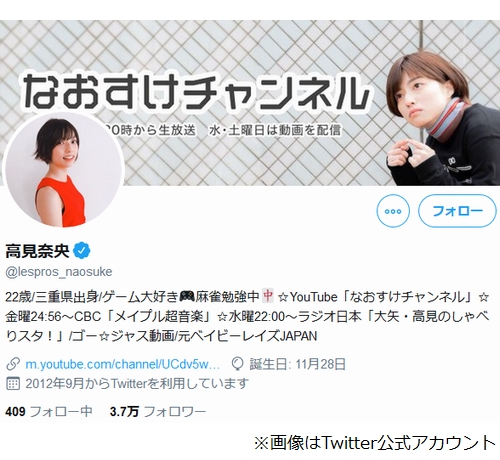Image resolution: width=500 pixels, height=460 pixels.
Task: Click the blue verified checkmark badge
Action: (82, 251)
